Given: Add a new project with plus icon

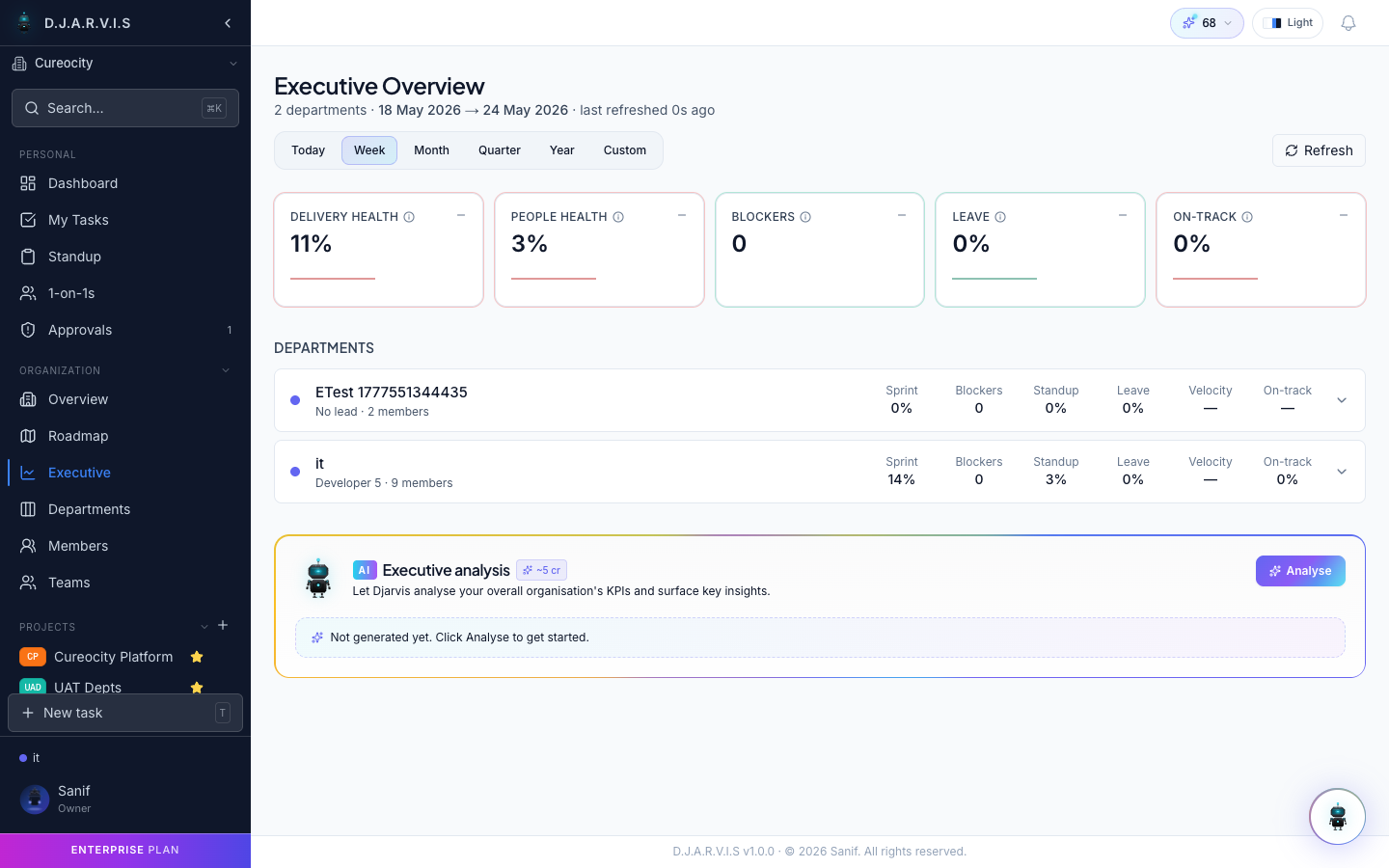Looking at the screenshot, I should [x=223, y=625].
